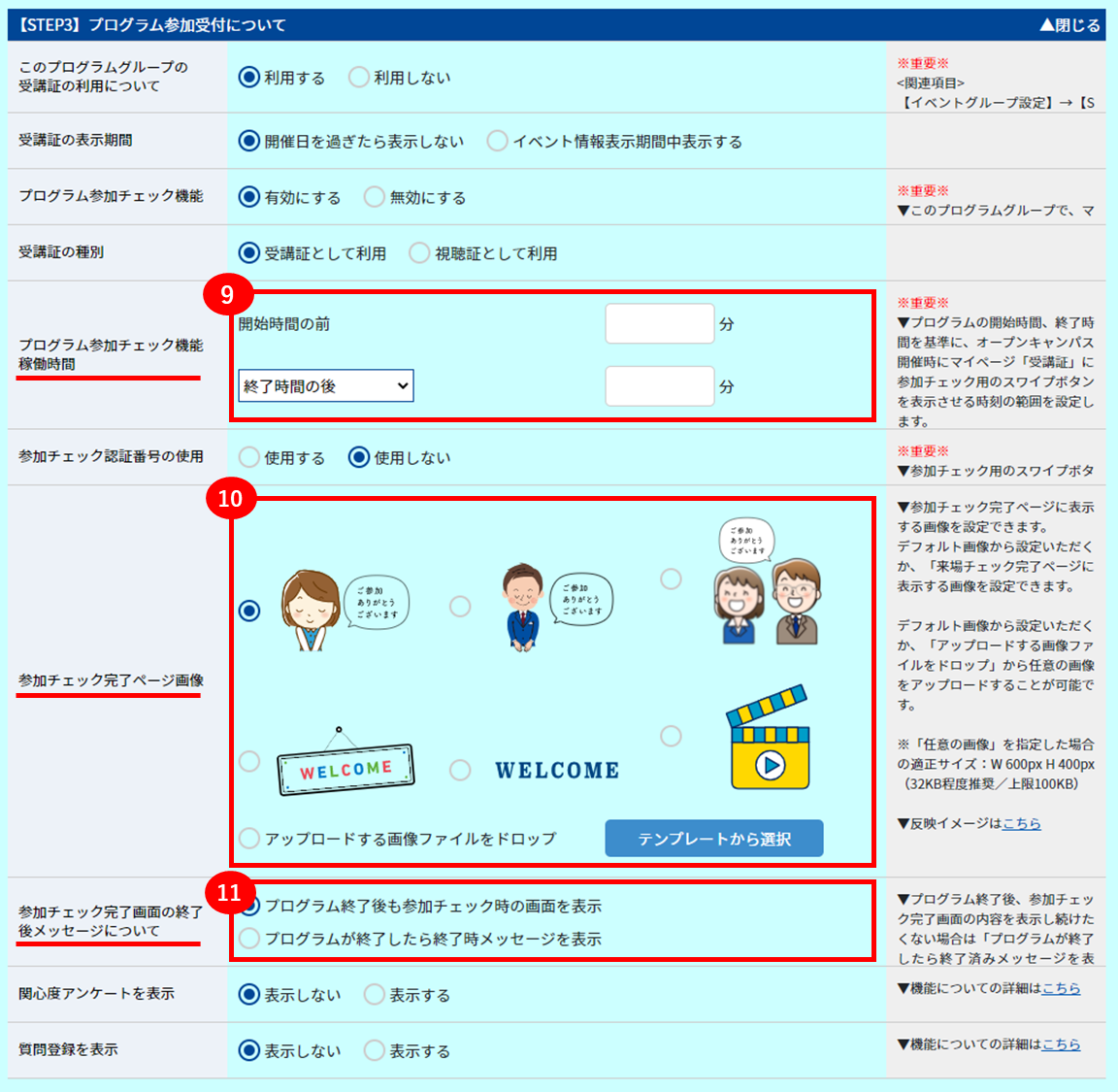Open こちら link in 関心度アンケート row
This screenshot has width=1118, height=1092.
coord(1061,988)
